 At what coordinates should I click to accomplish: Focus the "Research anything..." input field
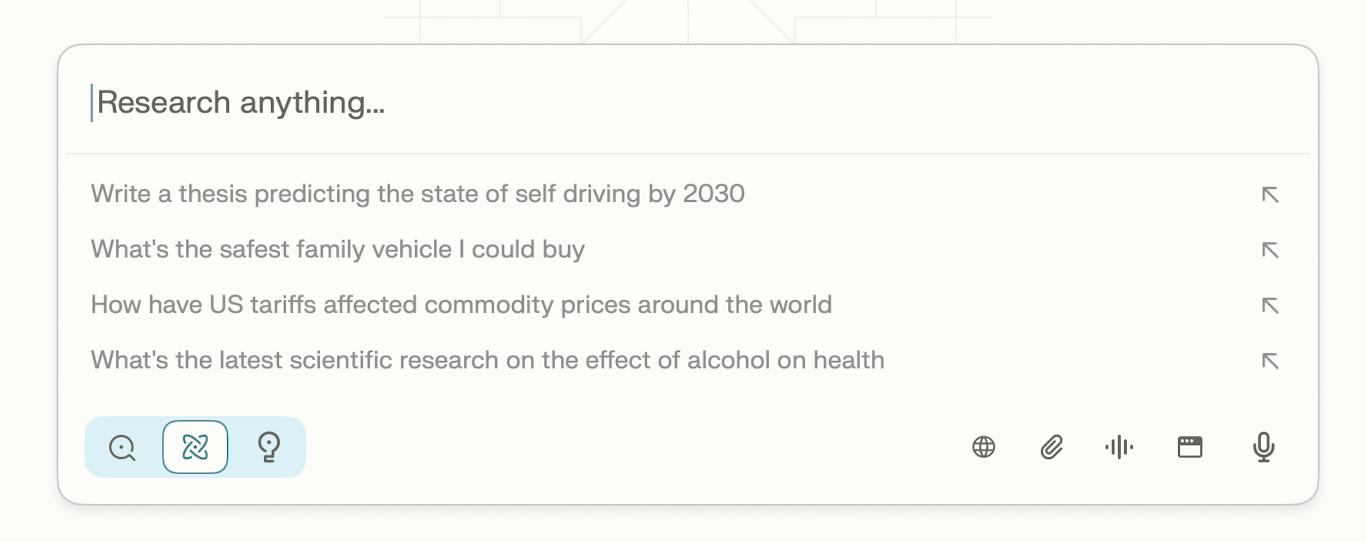coord(600,103)
